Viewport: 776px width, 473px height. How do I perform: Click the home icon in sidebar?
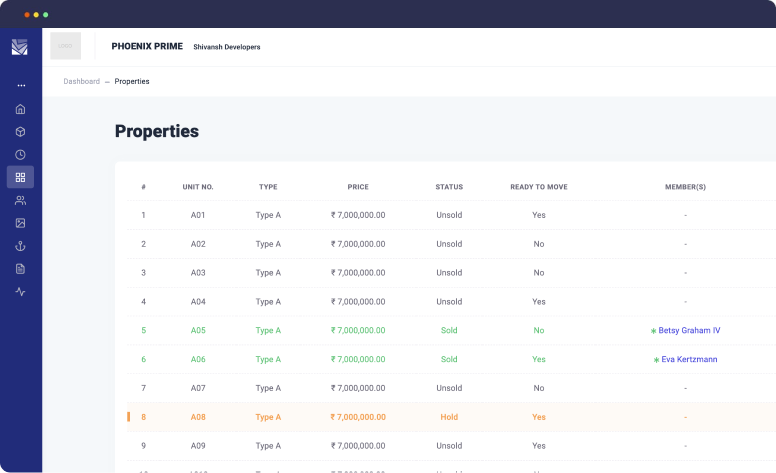(20, 109)
